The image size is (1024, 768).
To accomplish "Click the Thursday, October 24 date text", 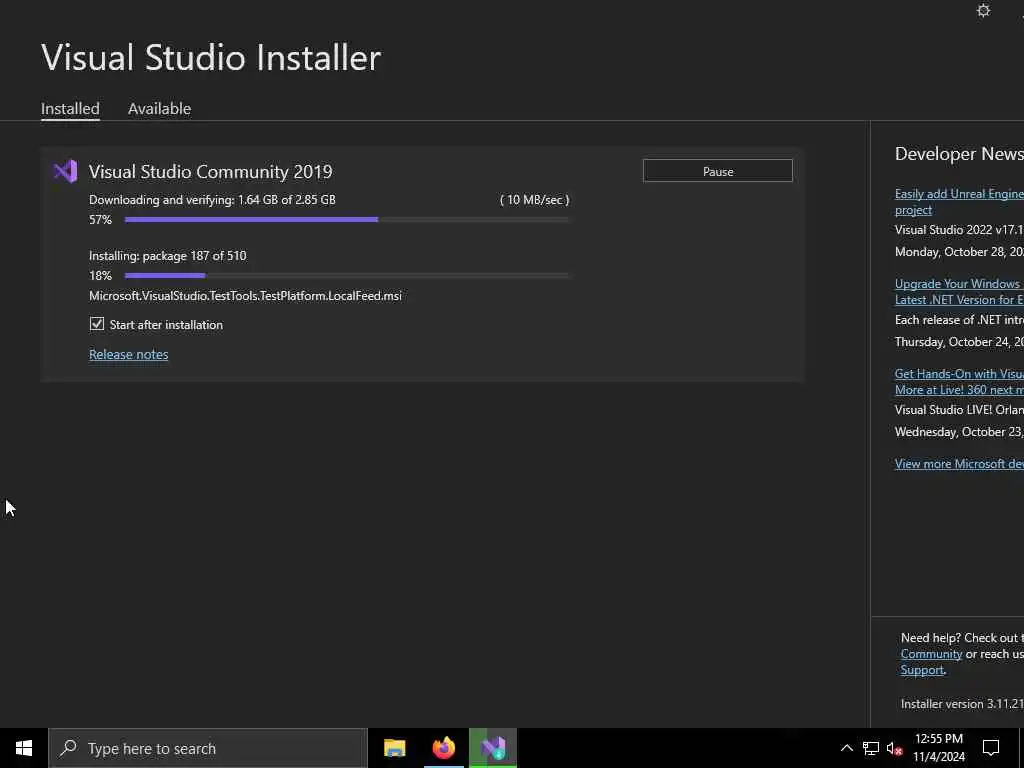I will (959, 342).
